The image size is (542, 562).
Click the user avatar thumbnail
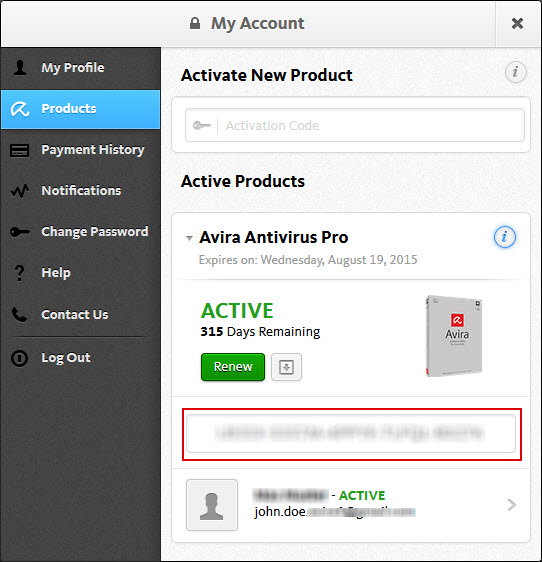pos(212,505)
